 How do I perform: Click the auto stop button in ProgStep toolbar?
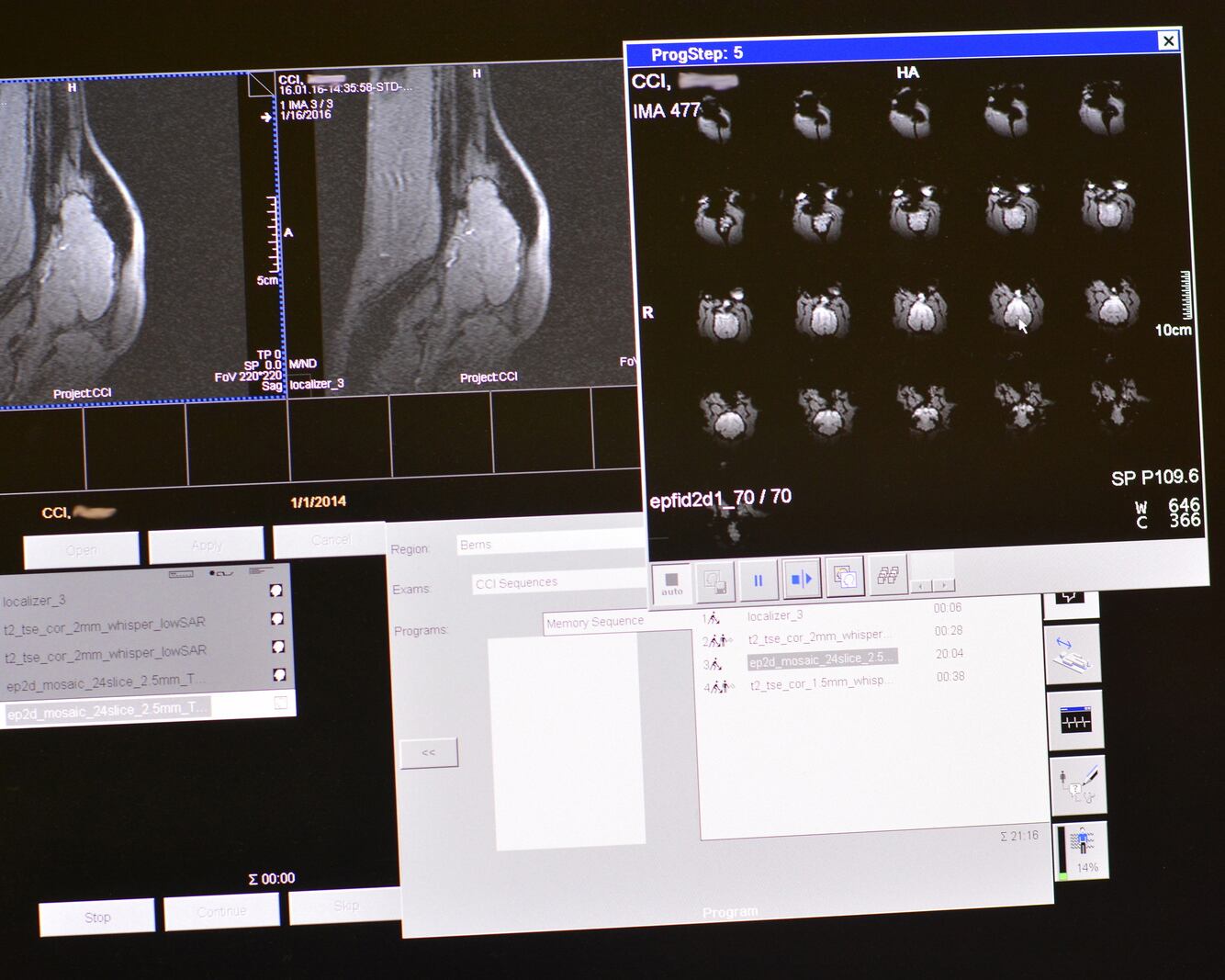pyautogui.click(x=672, y=582)
